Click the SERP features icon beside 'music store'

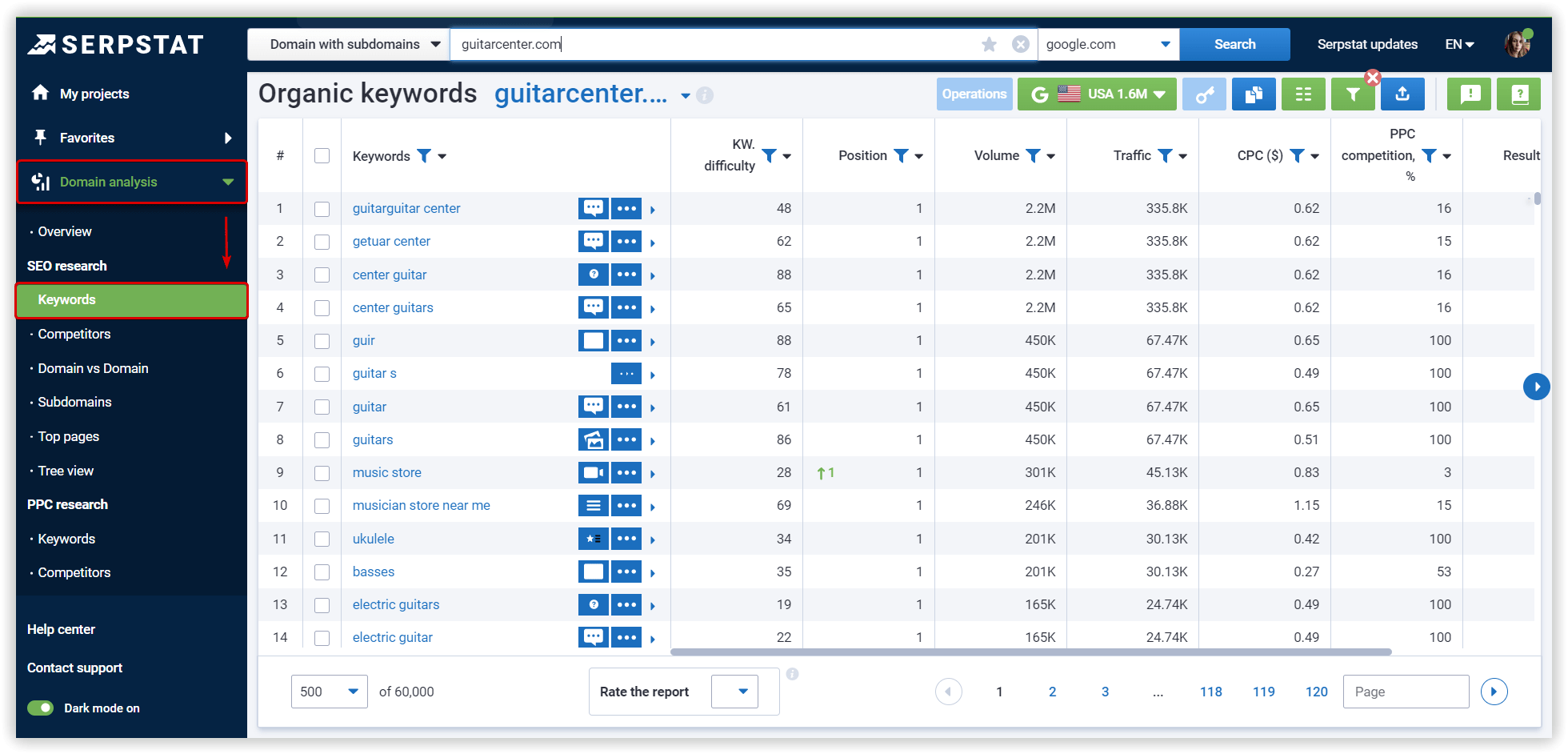(x=593, y=472)
